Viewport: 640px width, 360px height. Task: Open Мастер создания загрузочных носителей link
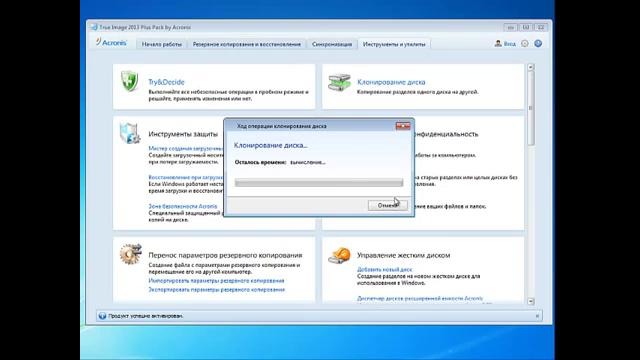186,149
